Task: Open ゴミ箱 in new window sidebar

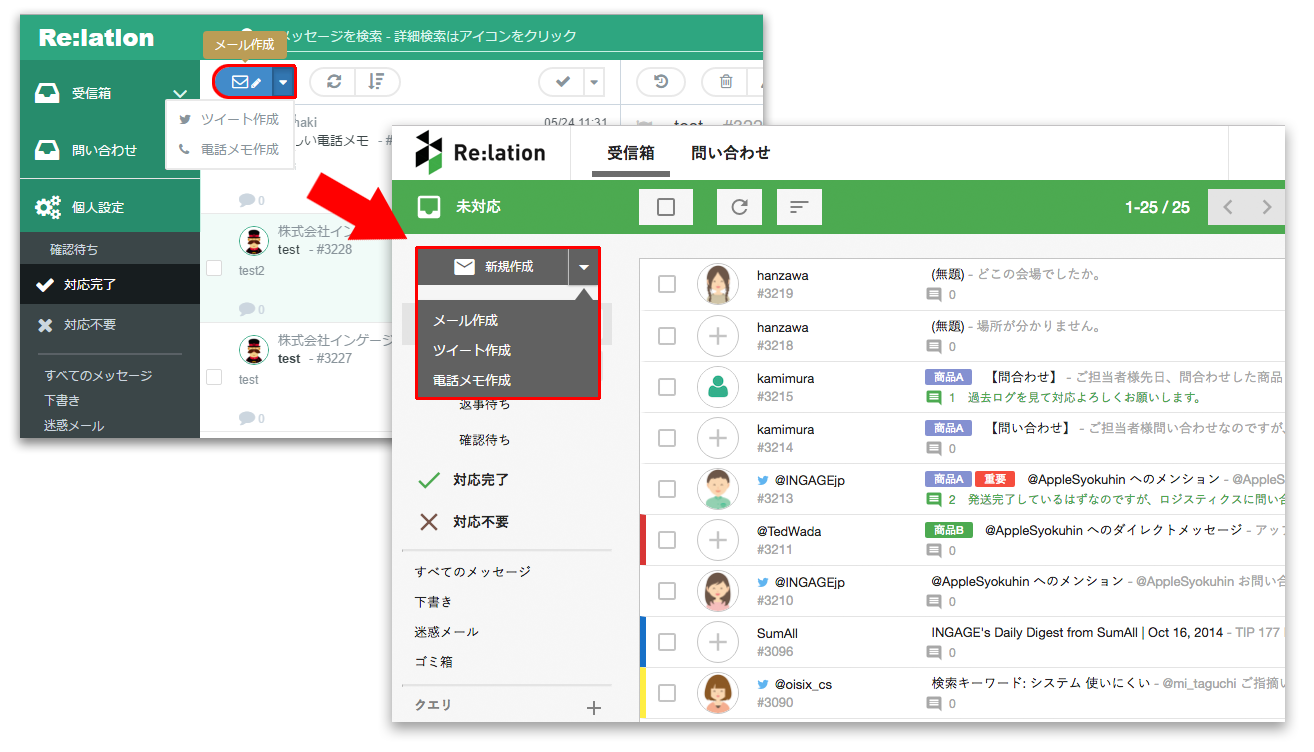Action: (x=434, y=662)
